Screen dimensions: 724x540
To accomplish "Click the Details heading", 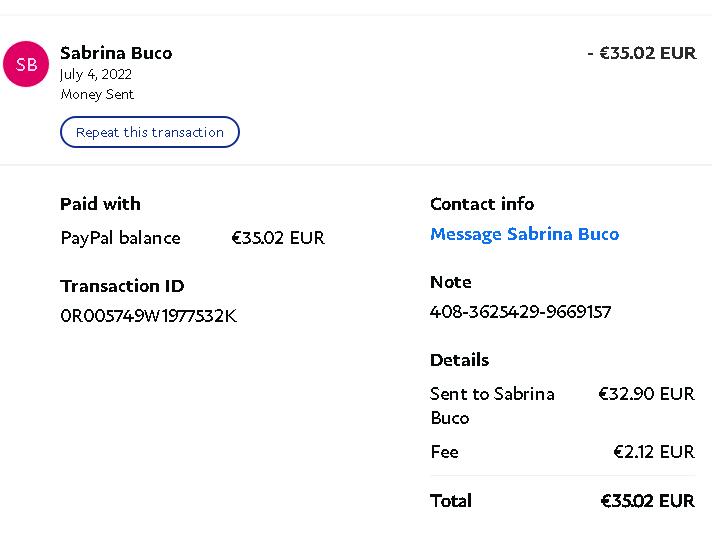I will [x=459, y=360].
